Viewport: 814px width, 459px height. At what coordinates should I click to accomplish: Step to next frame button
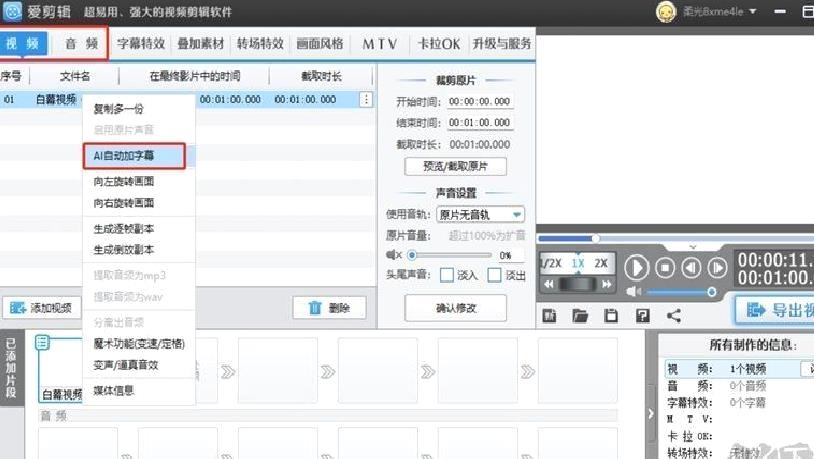717,268
